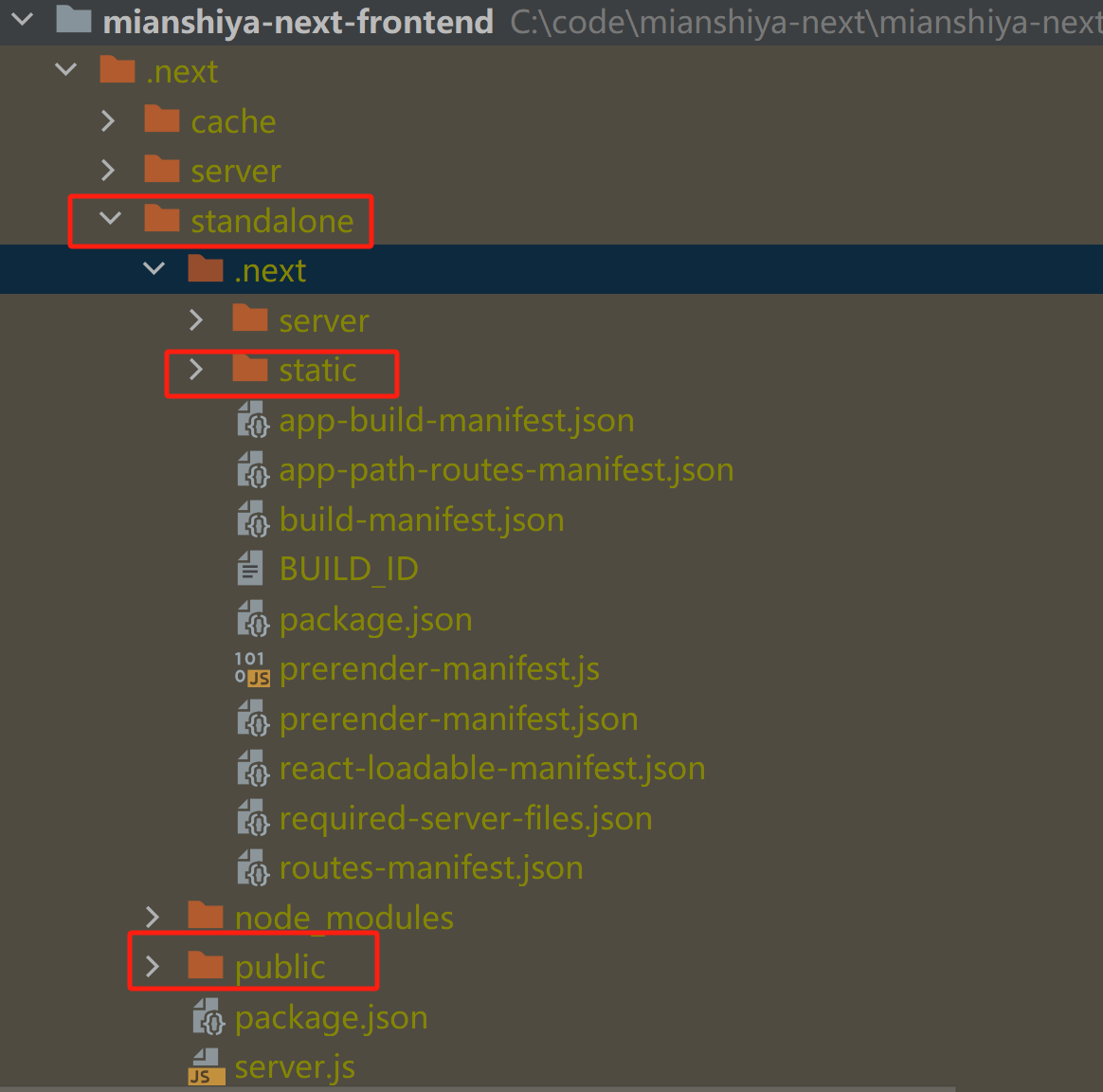Click the build-manifest.json file icon
This screenshot has width=1103, height=1092.
[253, 519]
